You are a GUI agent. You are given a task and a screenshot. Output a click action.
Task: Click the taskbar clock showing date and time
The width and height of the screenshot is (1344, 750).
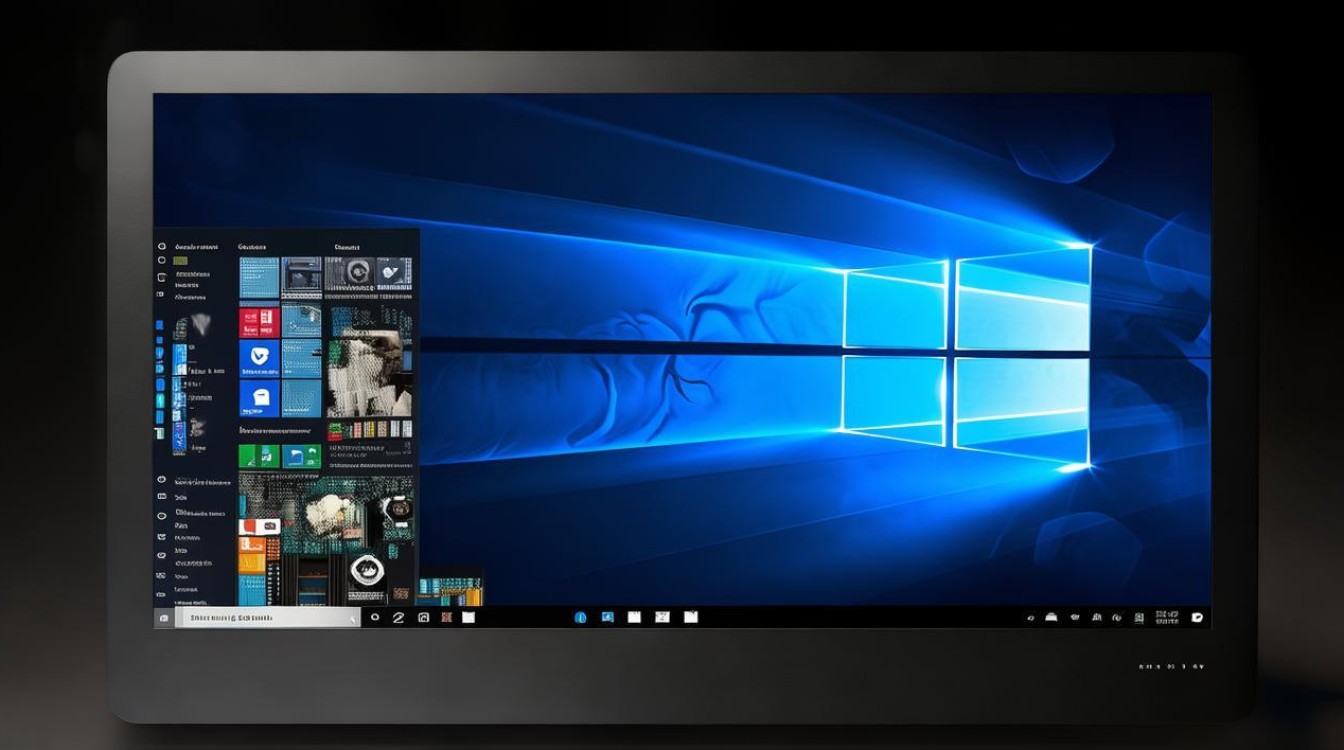click(1167, 618)
